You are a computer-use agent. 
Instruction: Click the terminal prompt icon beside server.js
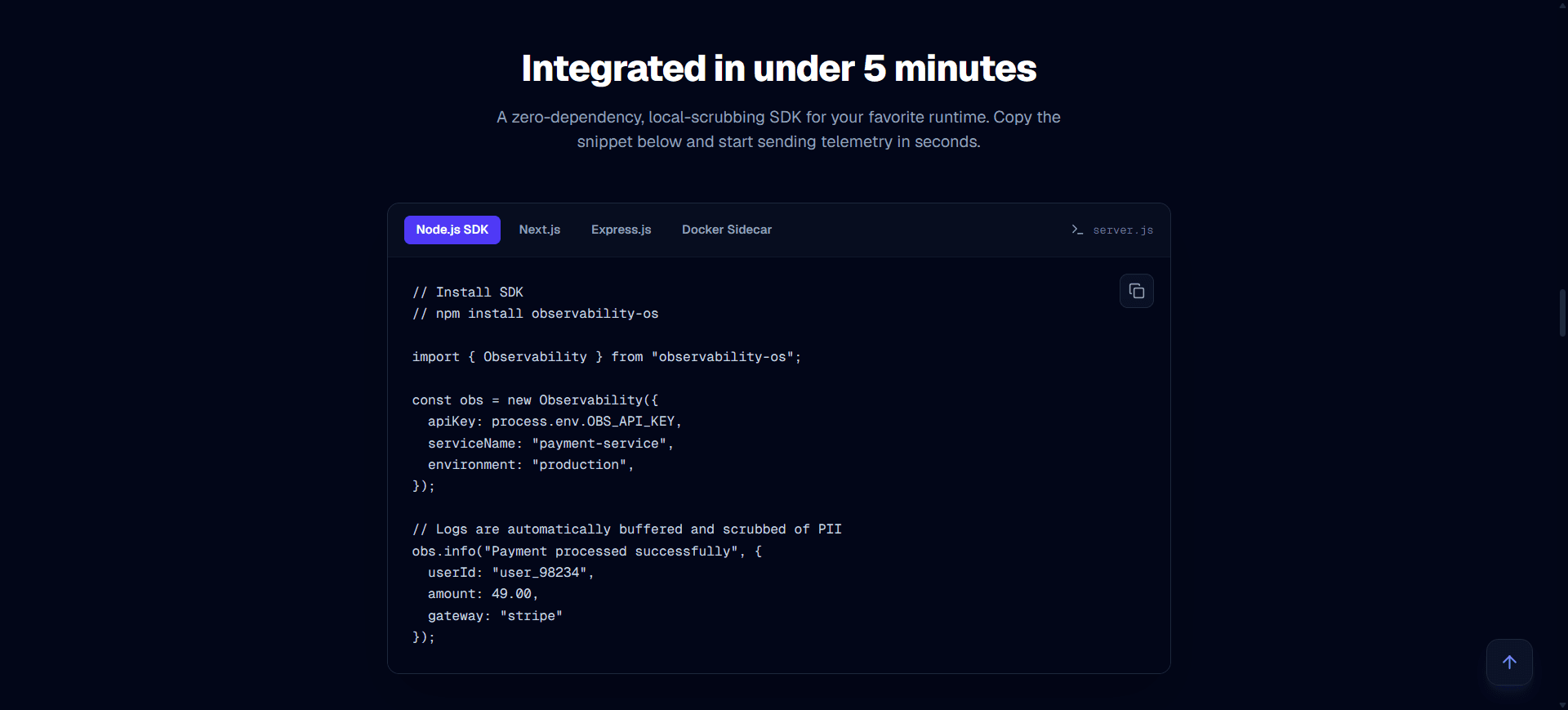pyautogui.click(x=1077, y=230)
